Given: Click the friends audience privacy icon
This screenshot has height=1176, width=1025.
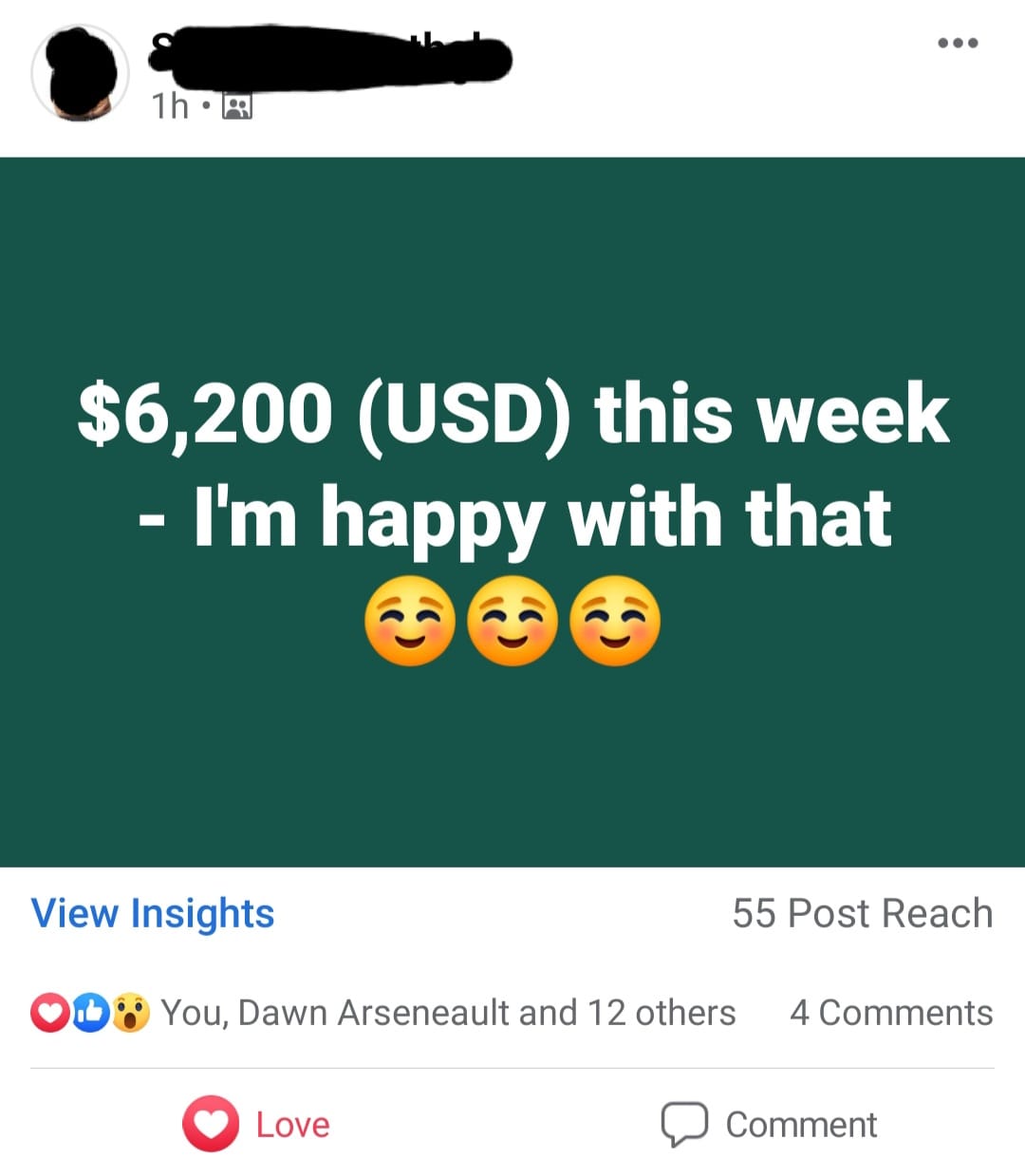Looking at the screenshot, I should coord(236,106).
